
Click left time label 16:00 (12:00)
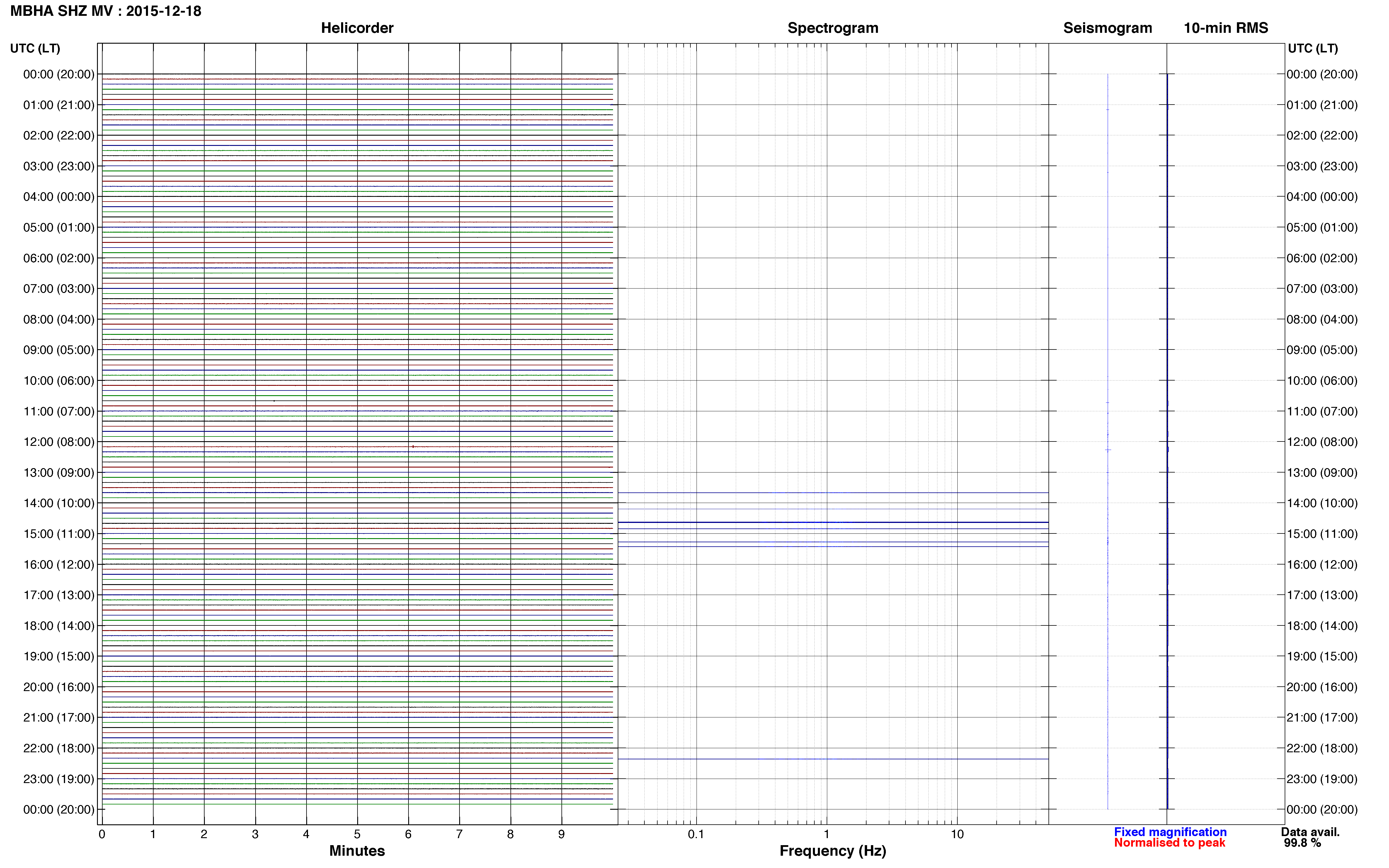click(x=59, y=565)
